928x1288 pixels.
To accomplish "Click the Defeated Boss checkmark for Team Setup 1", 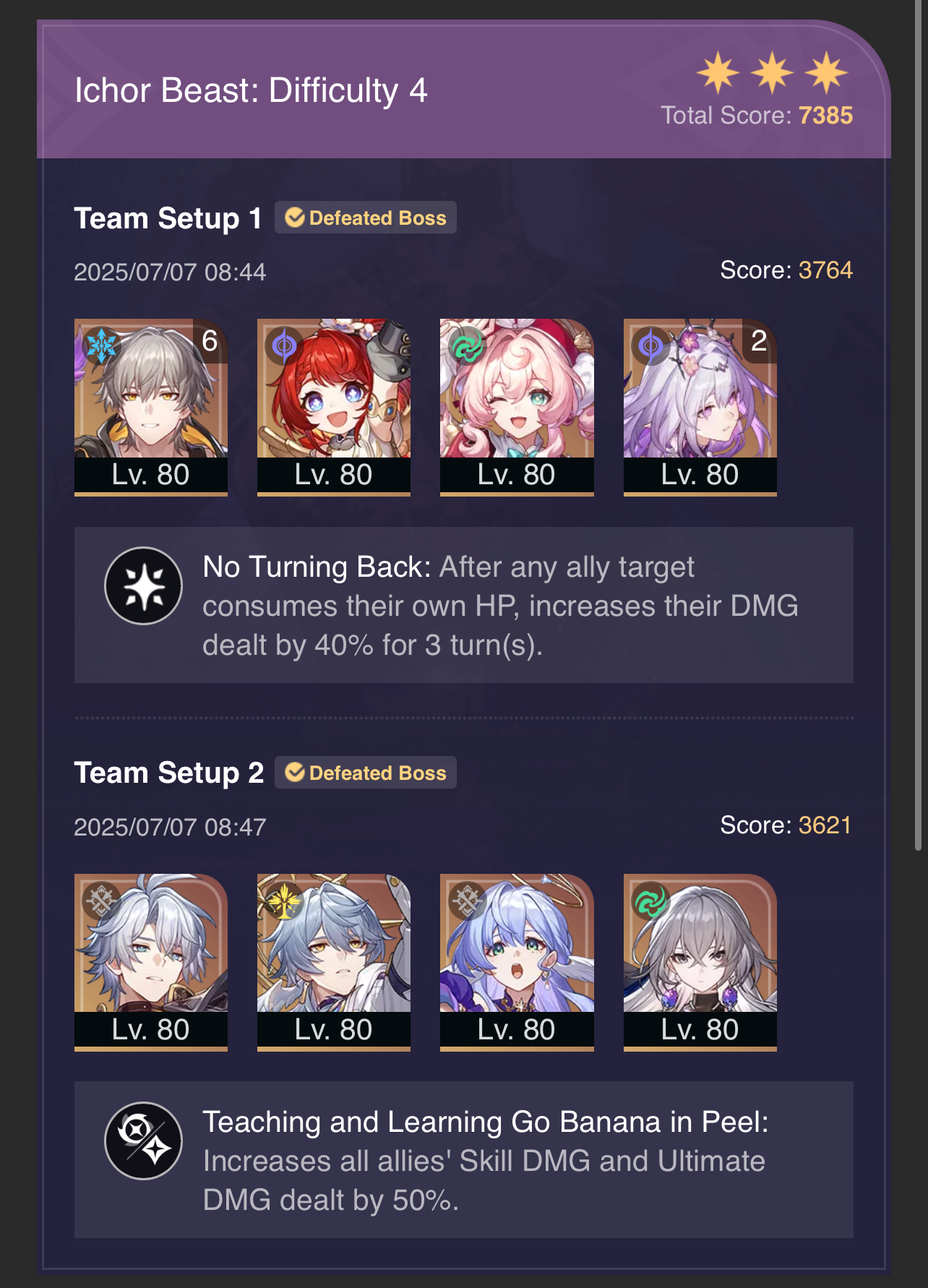I will click(x=294, y=218).
